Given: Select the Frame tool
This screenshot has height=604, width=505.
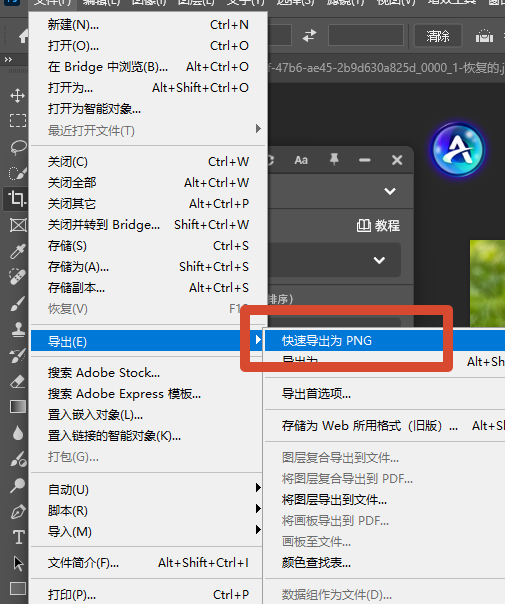Looking at the screenshot, I should tap(18, 225).
